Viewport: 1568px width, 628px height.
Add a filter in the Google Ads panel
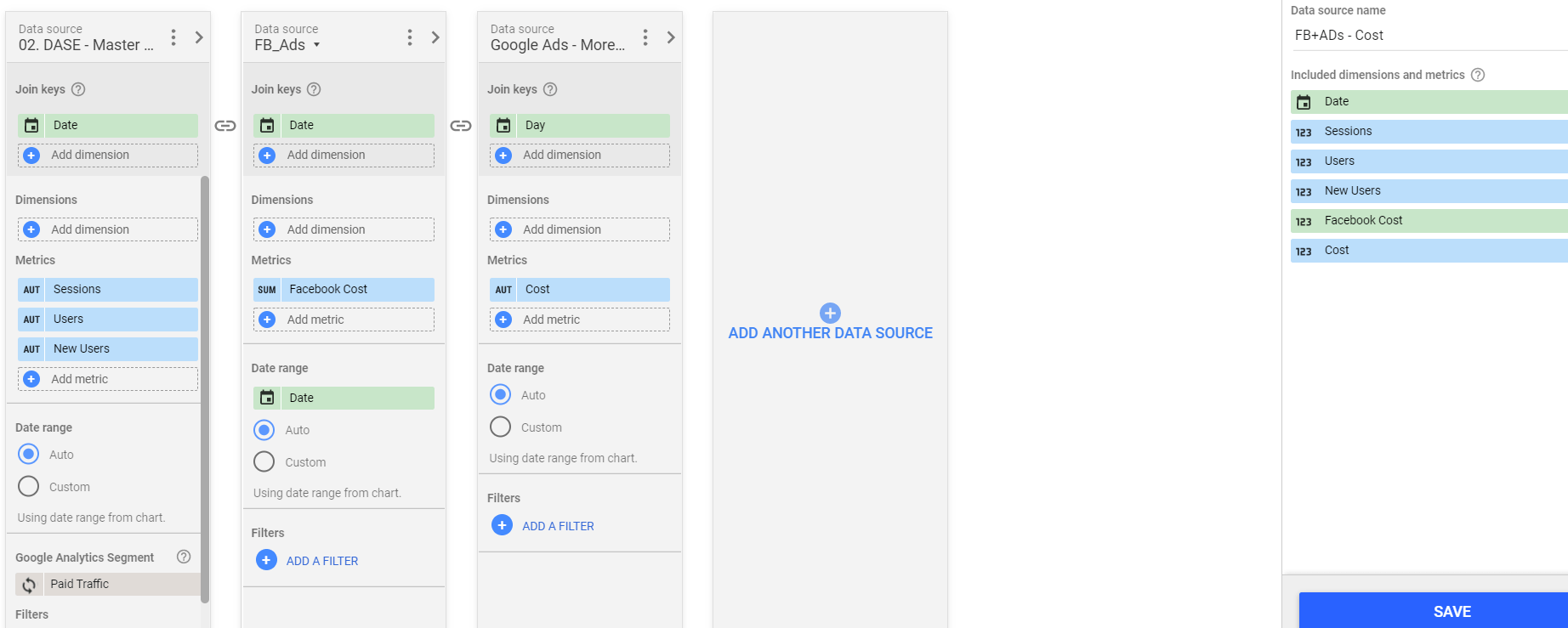click(x=543, y=526)
